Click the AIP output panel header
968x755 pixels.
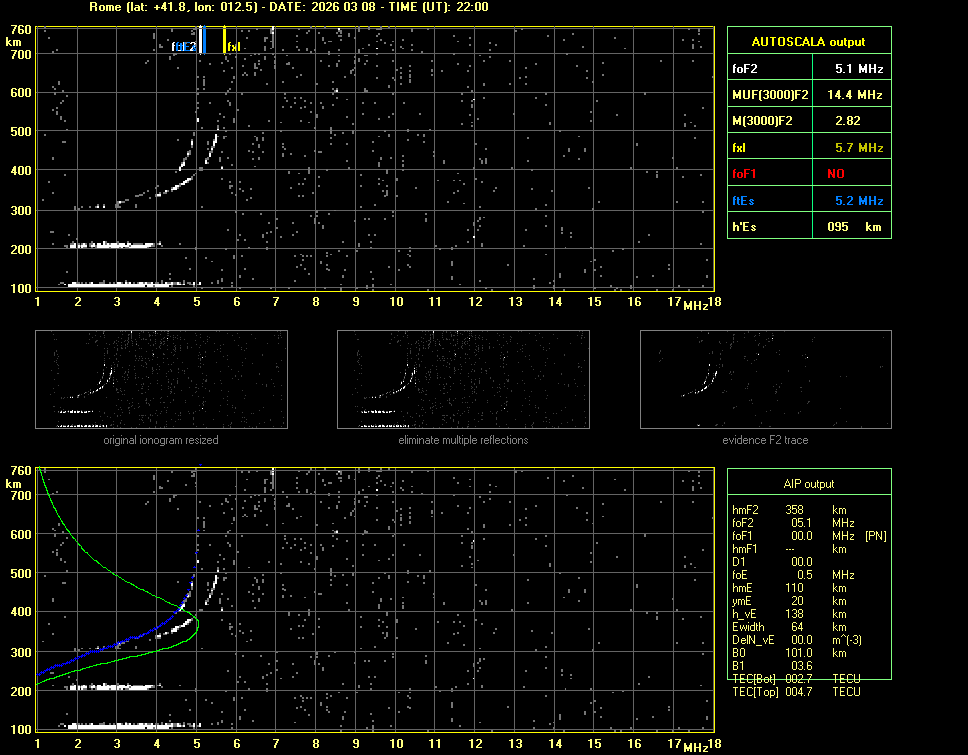click(808, 484)
